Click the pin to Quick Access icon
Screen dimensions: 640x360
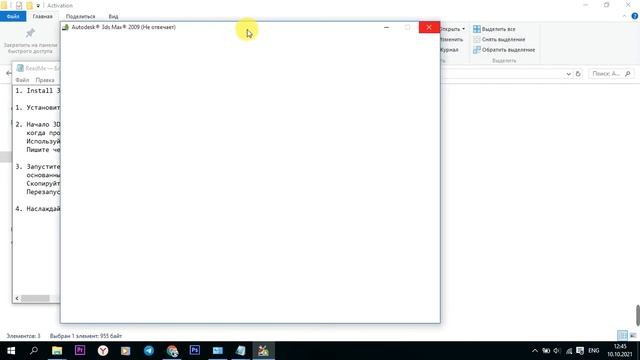pyautogui.click(x=30, y=33)
